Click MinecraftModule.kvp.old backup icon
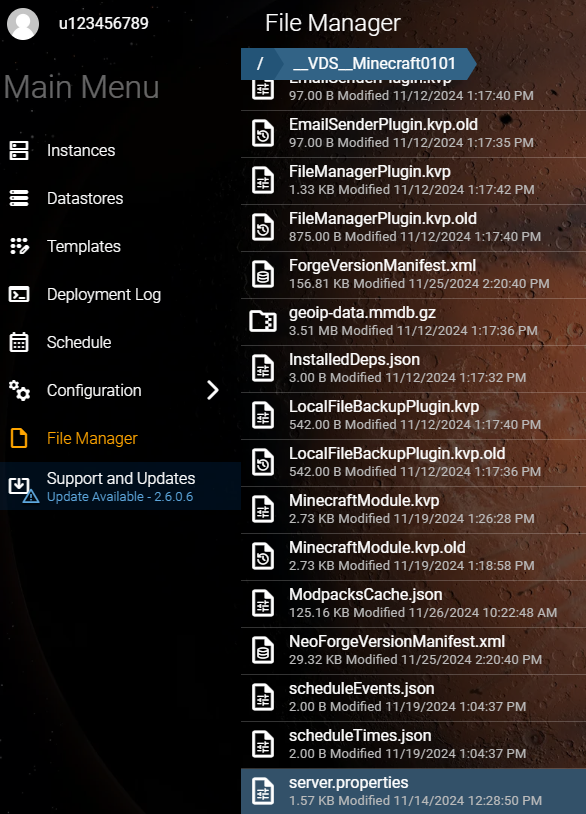The height and width of the screenshot is (814, 586). click(263, 557)
